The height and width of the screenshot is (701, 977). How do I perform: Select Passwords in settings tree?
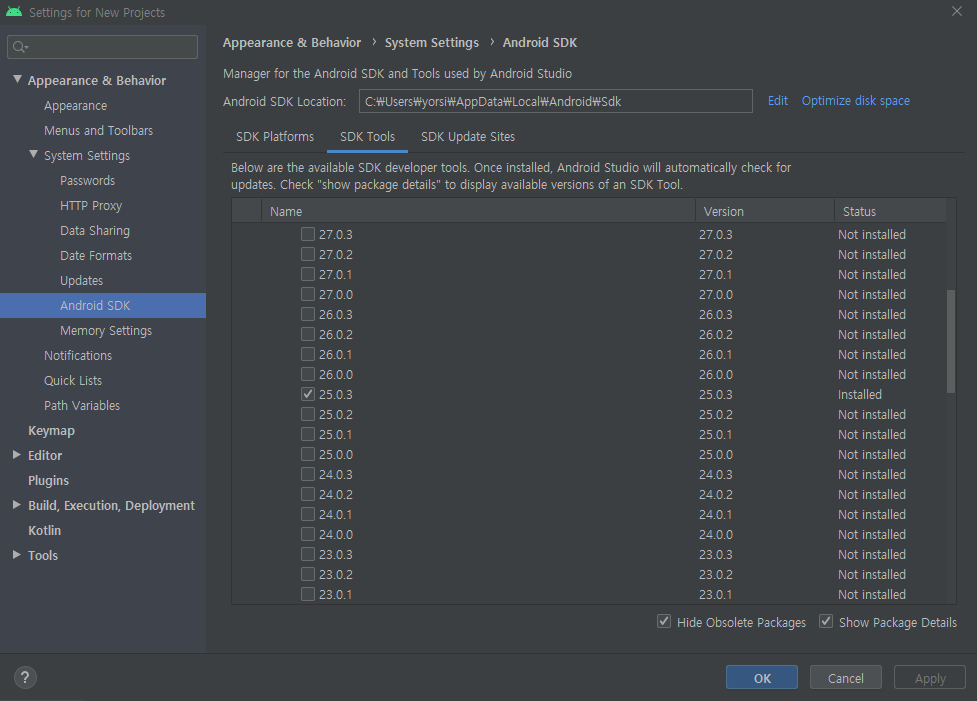tap(87, 181)
